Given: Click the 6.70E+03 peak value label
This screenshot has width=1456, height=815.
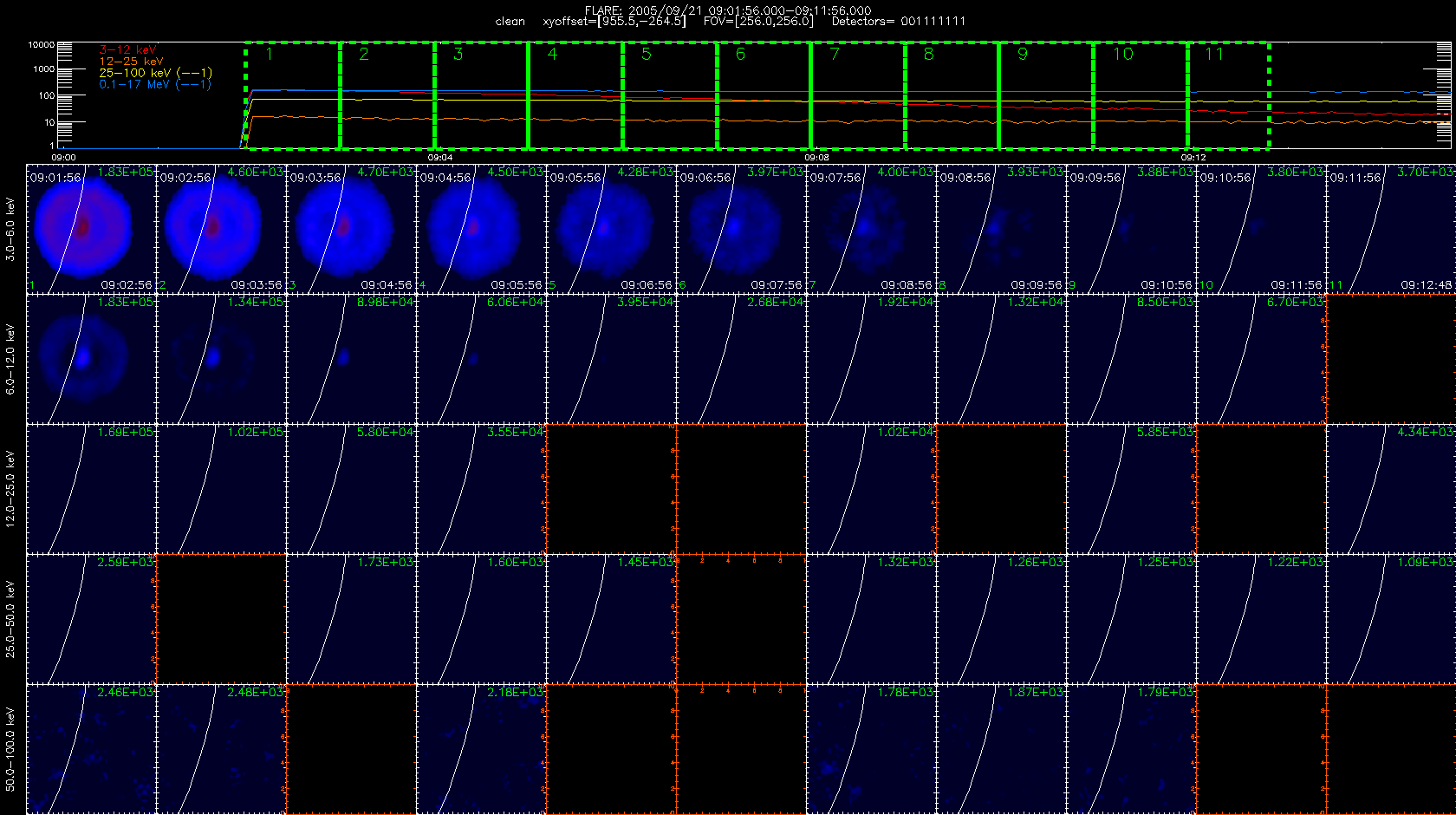Looking at the screenshot, I should (1296, 303).
